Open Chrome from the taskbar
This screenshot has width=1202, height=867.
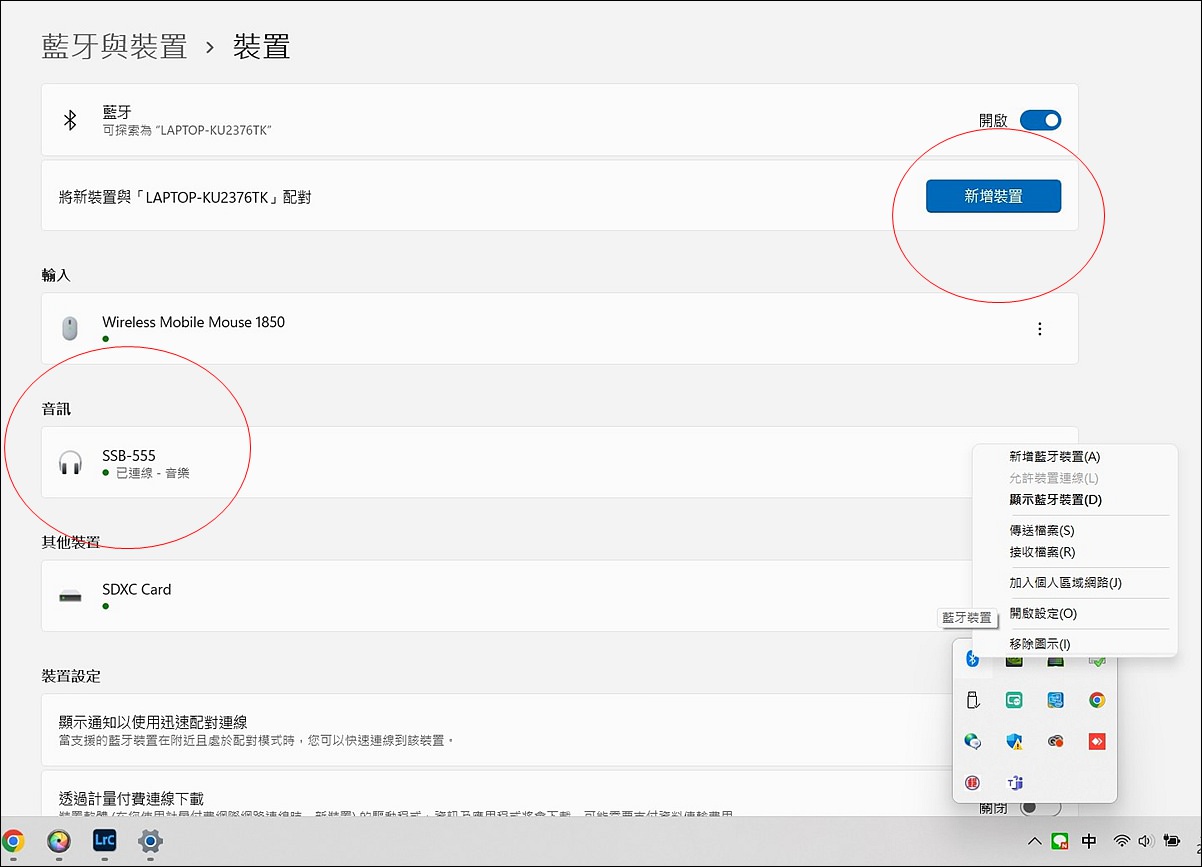click(x=12, y=841)
